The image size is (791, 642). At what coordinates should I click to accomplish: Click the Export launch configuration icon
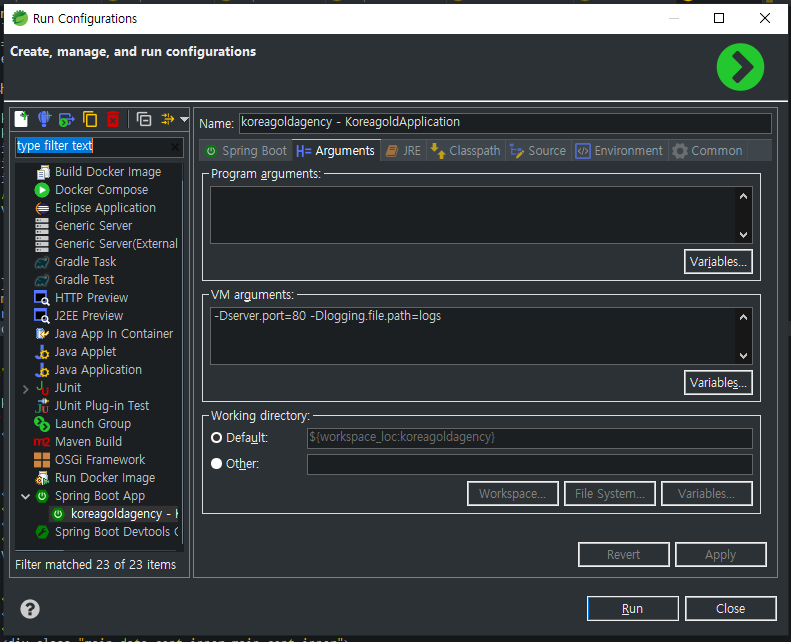[x=67, y=119]
